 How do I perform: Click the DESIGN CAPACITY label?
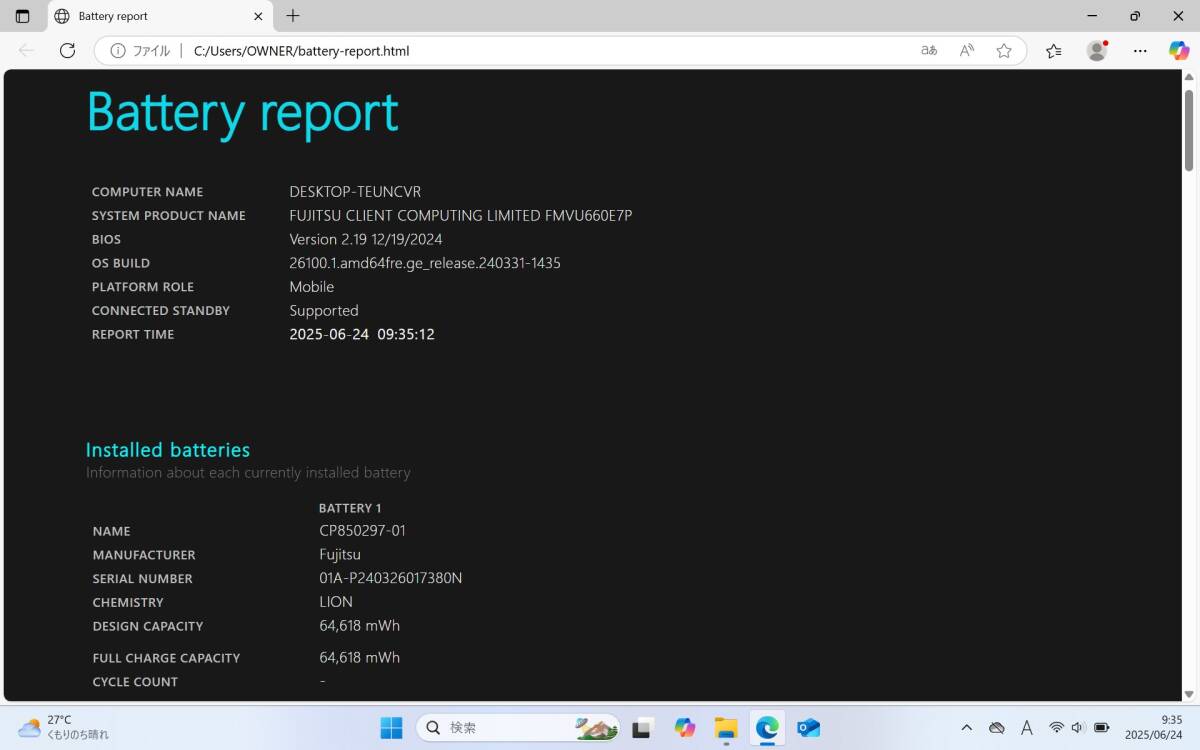pos(148,627)
